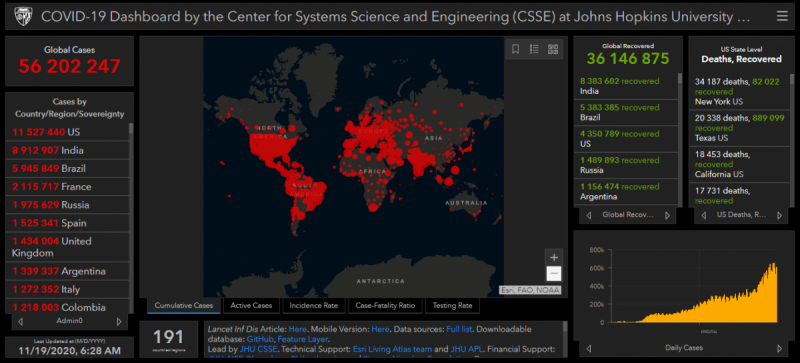
Task: Switch to the Incidence Rate tab
Action: tap(313, 305)
